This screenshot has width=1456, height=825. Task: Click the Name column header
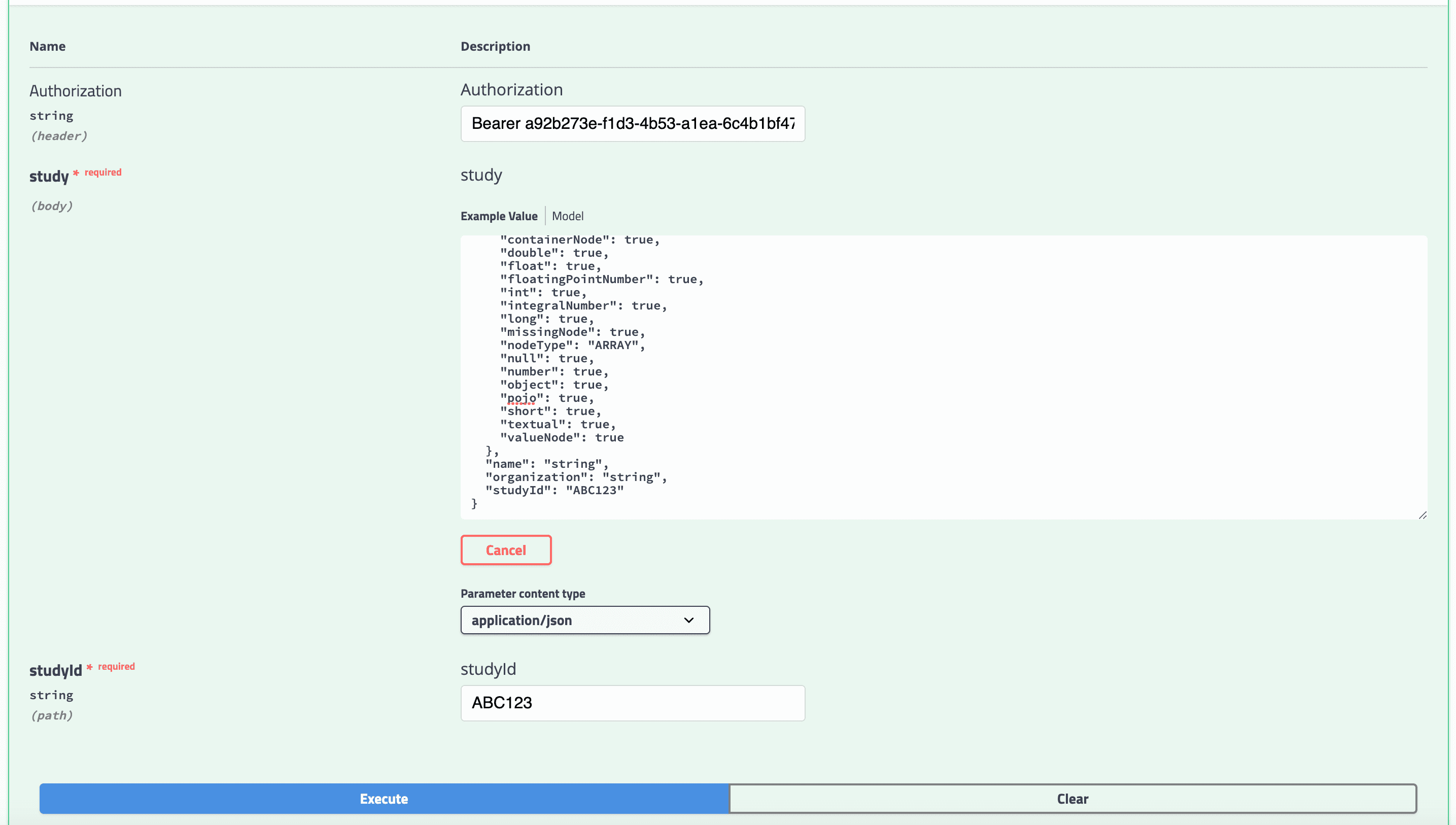pyautogui.click(x=48, y=47)
